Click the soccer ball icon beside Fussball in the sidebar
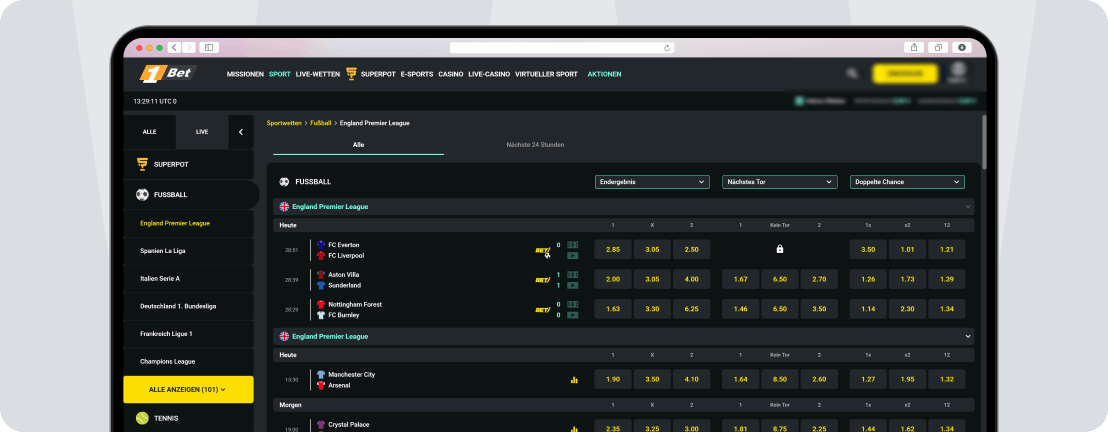The image size is (1108, 432). coord(142,194)
